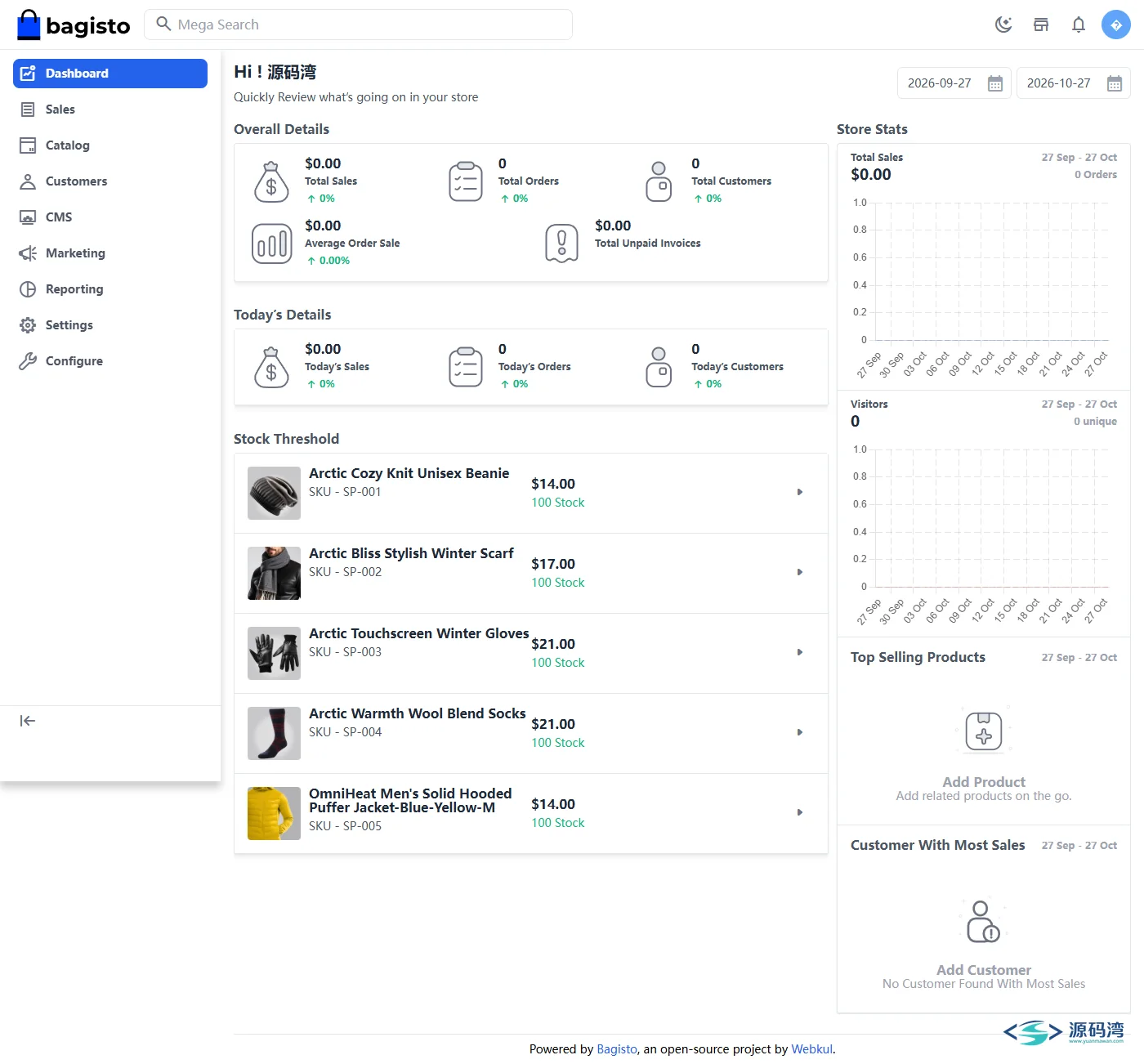Image resolution: width=1144 pixels, height=1064 pixels.
Task: Click the Configure wrench icon
Action: click(x=28, y=361)
